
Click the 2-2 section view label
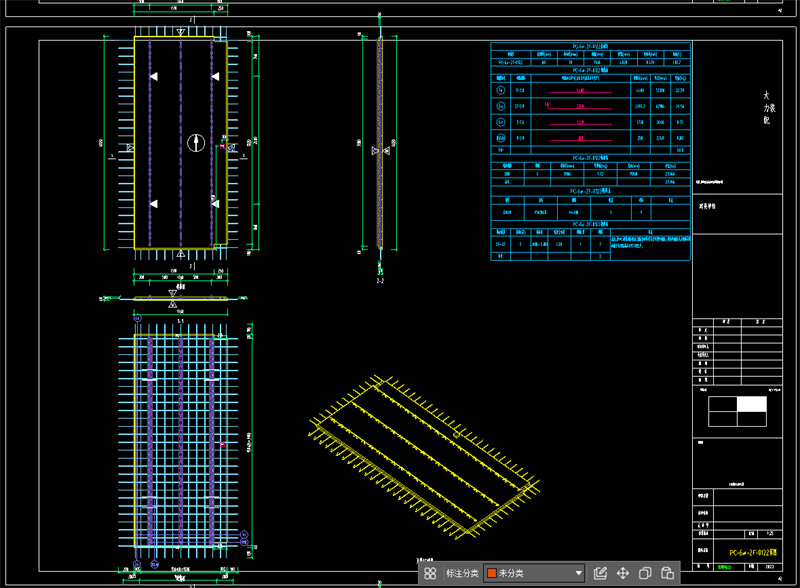point(380,281)
